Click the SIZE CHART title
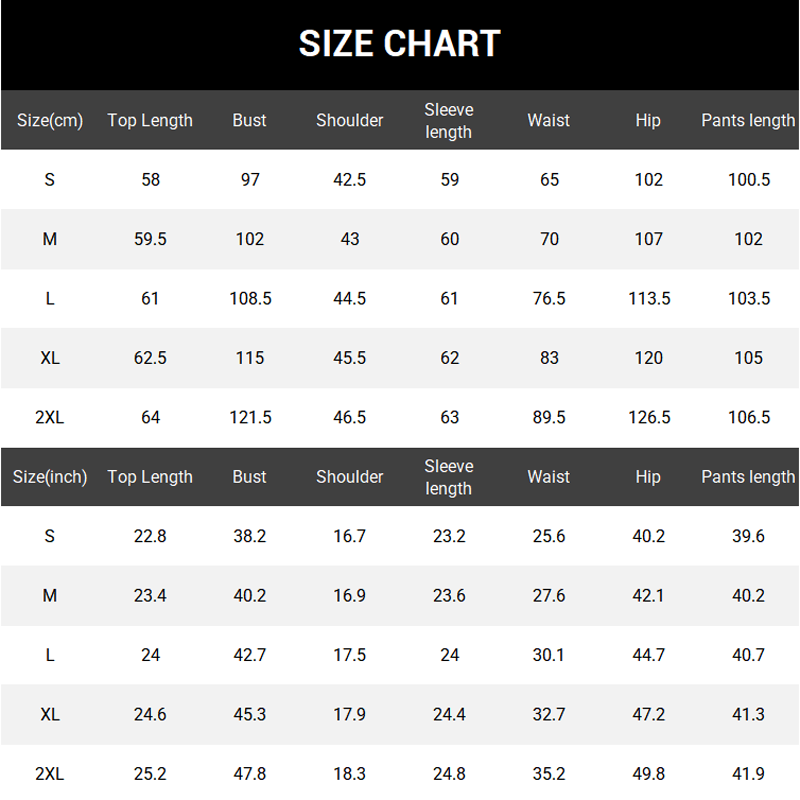The height and width of the screenshot is (800, 800). coord(399,44)
